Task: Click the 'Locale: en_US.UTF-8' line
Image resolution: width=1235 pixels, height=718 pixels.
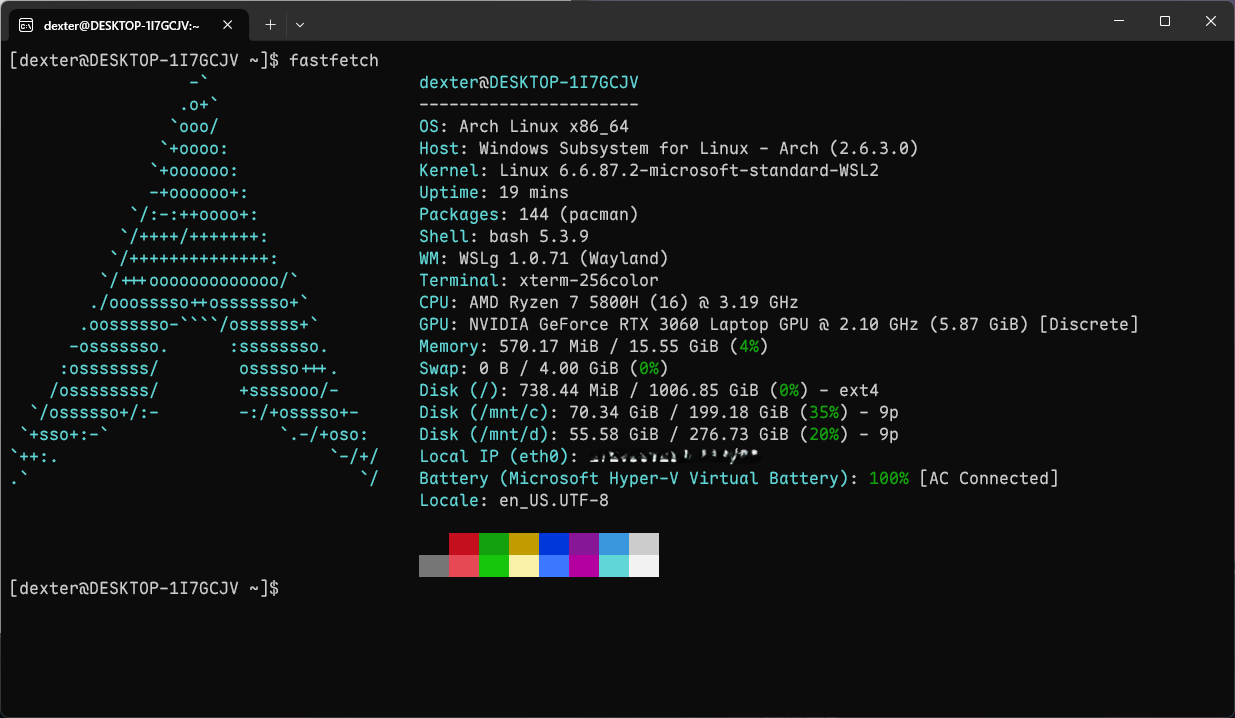Action: pos(514,501)
